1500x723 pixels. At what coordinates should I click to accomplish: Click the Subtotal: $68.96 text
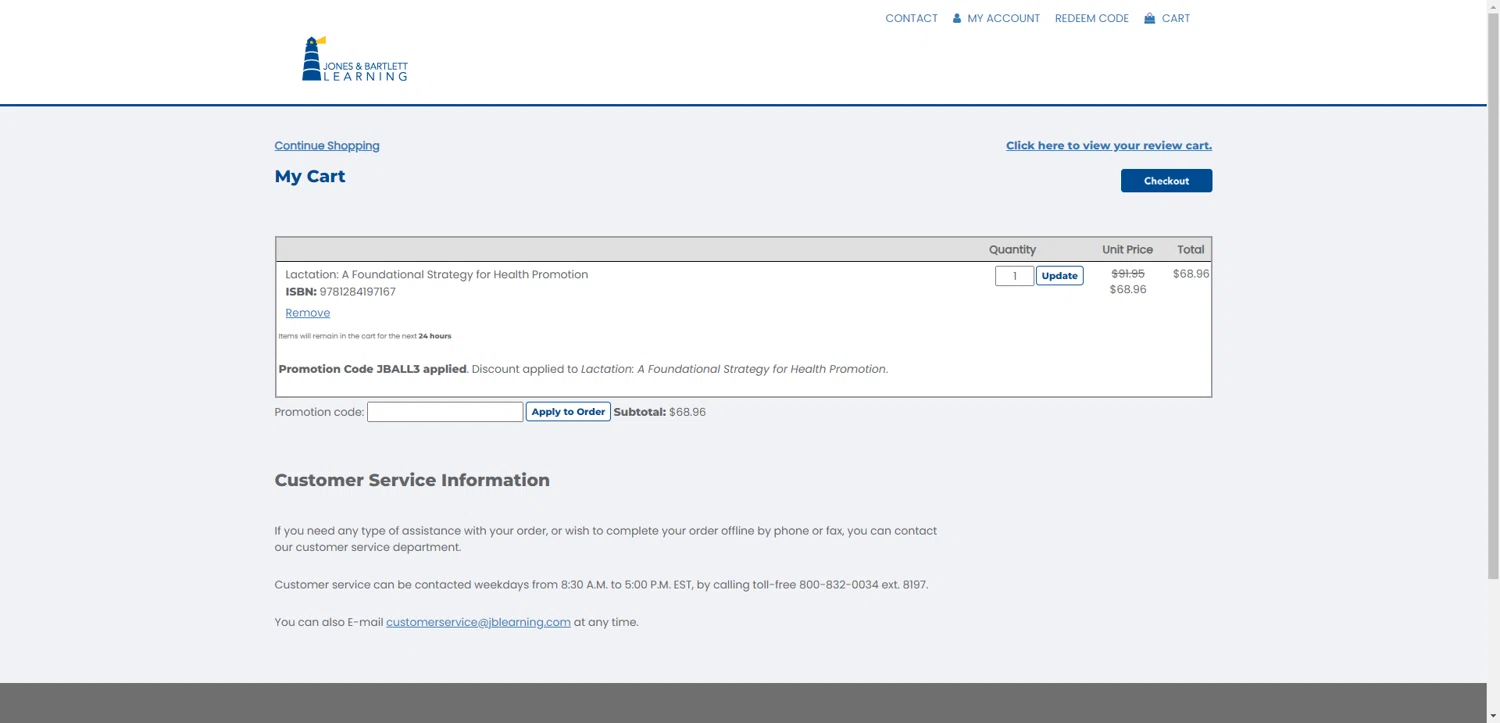659,412
